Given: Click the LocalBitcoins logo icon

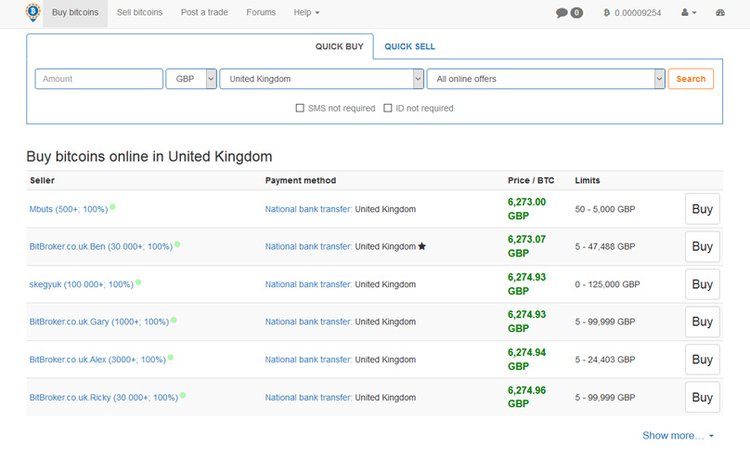Looking at the screenshot, I should (x=33, y=12).
